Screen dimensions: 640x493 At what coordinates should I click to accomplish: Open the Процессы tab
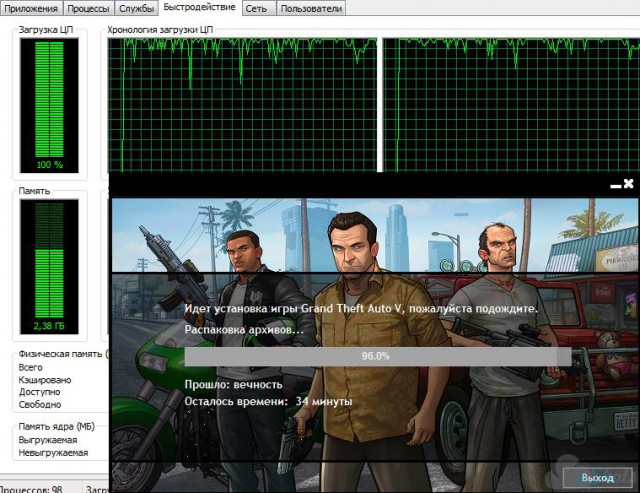point(88,8)
